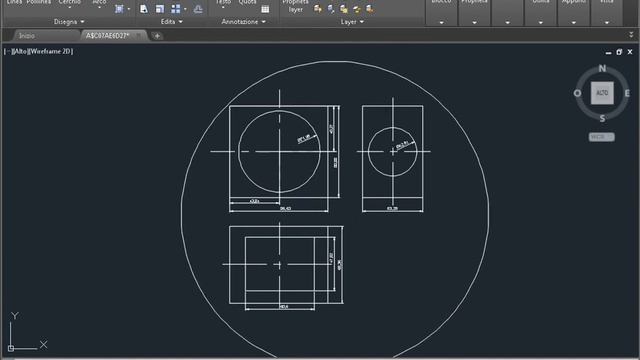Image resolution: width=640 pixels, height=360 pixels.
Task: Open the collapsed Utilità panel
Action: point(541,12)
